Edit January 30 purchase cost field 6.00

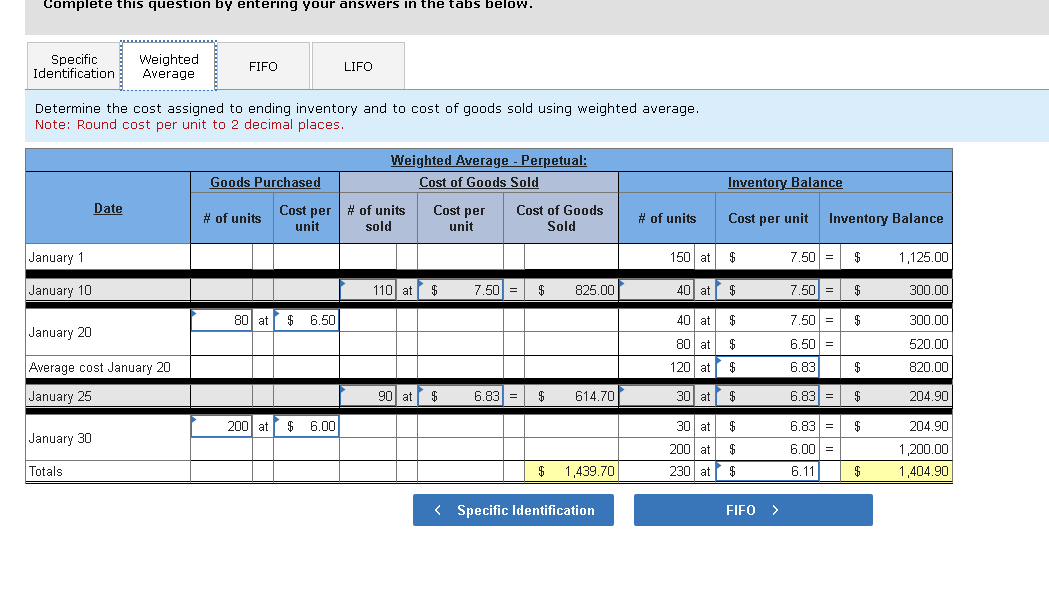(x=306, y=426)
